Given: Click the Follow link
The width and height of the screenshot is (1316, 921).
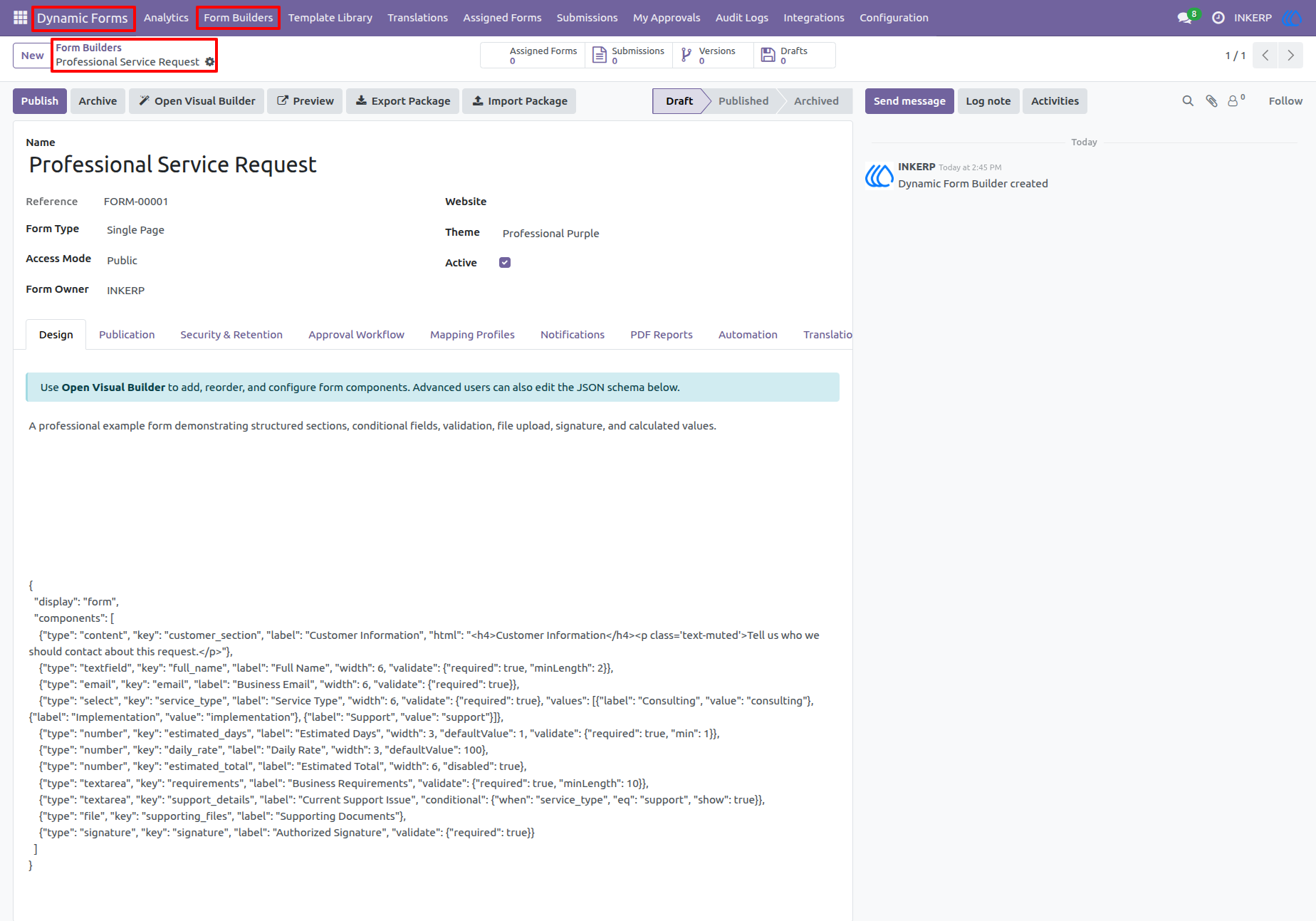Looking at the screenshot, I should pyautogui.click(x=1285, y=101).
